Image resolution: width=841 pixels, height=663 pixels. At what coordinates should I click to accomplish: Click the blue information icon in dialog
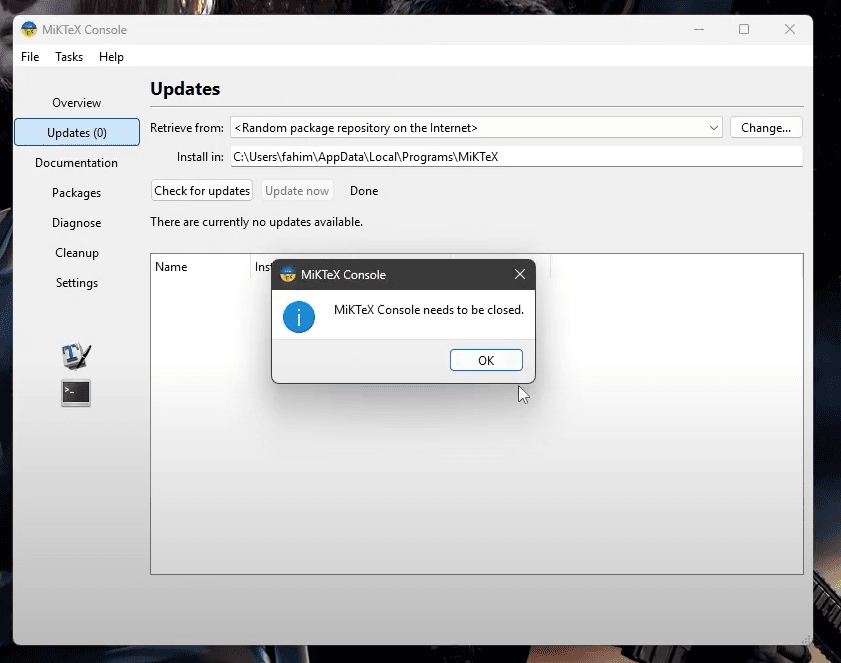pos(299,316)
